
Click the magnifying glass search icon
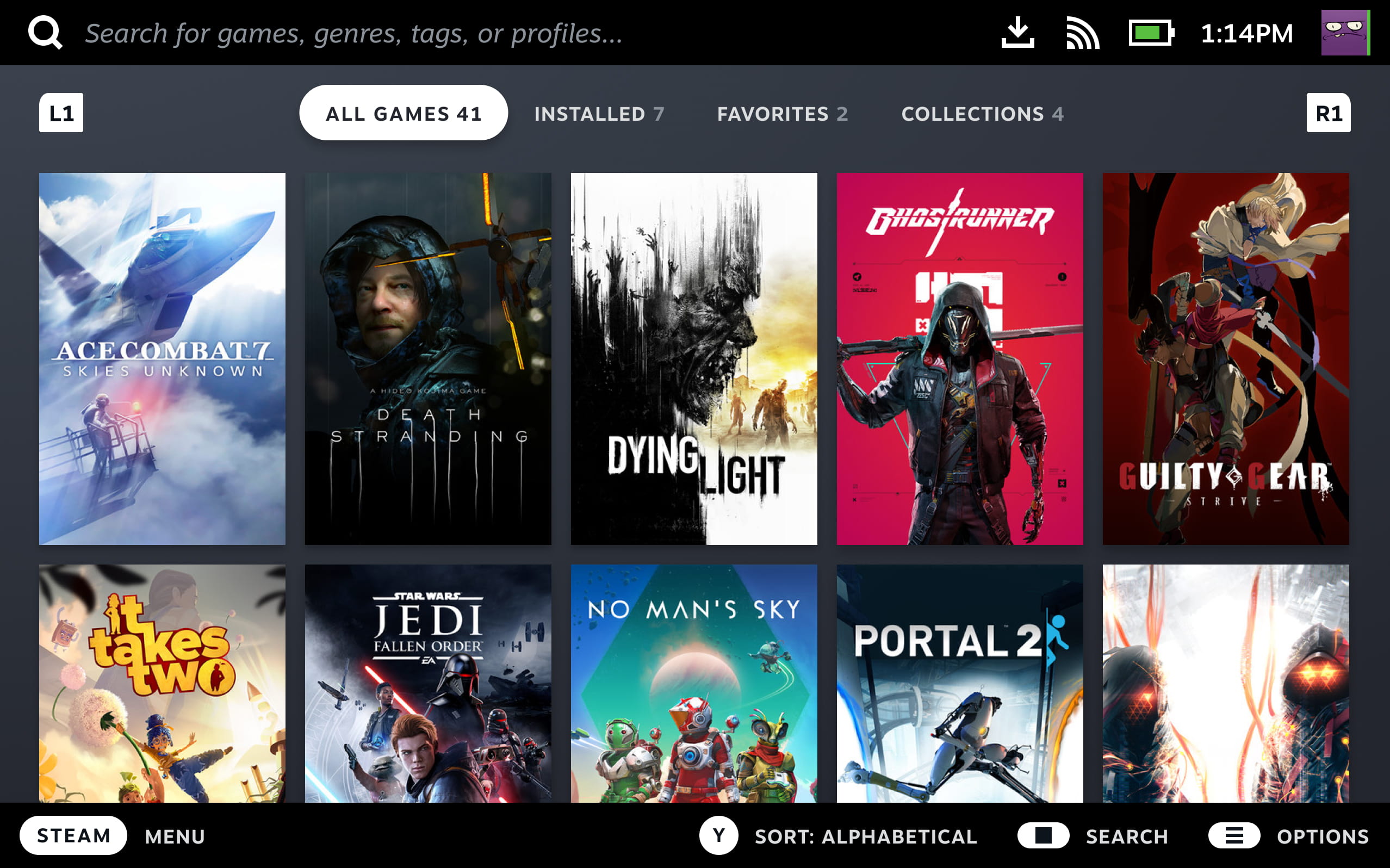point(46,33)
